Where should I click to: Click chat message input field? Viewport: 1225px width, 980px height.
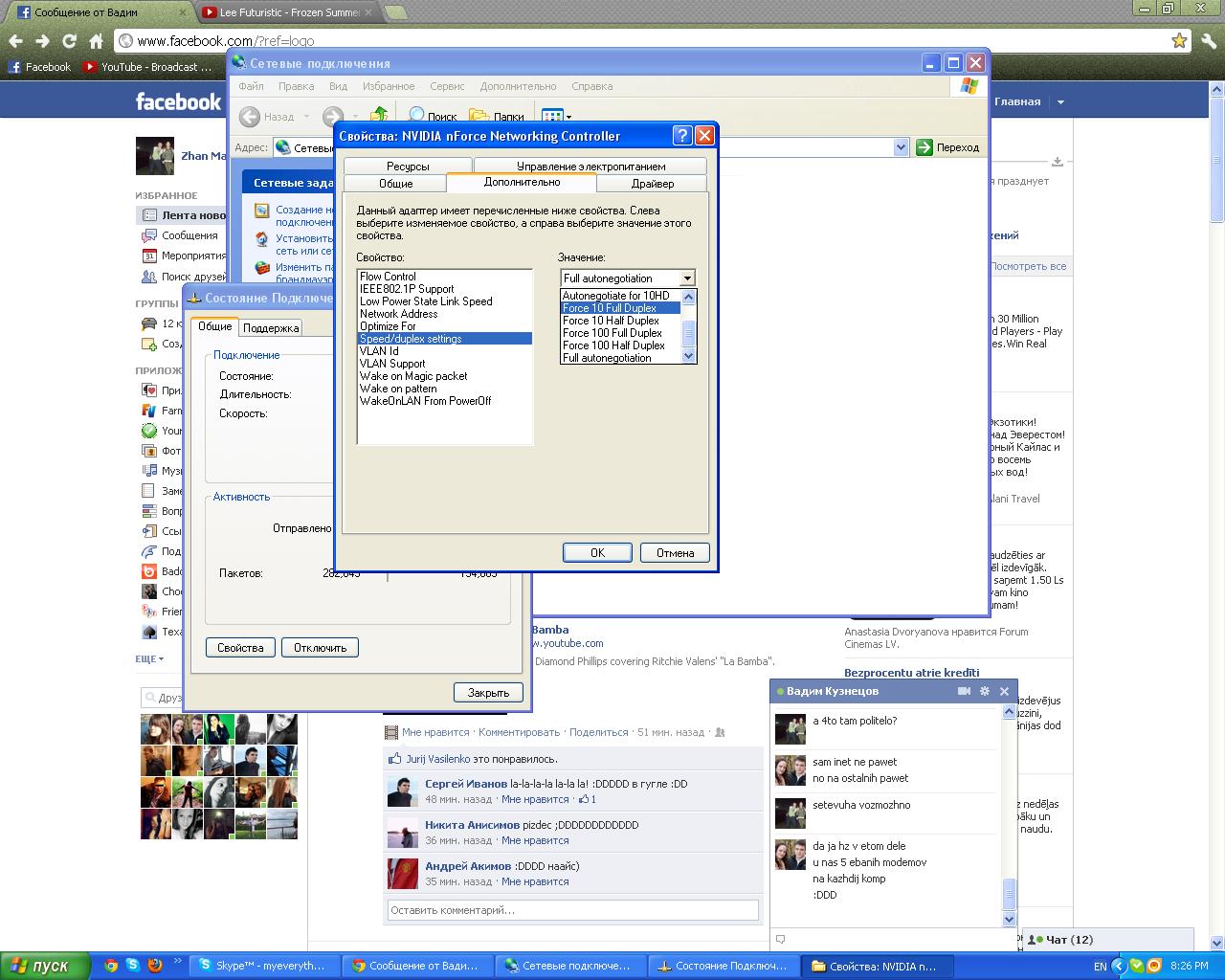[892, 939]
